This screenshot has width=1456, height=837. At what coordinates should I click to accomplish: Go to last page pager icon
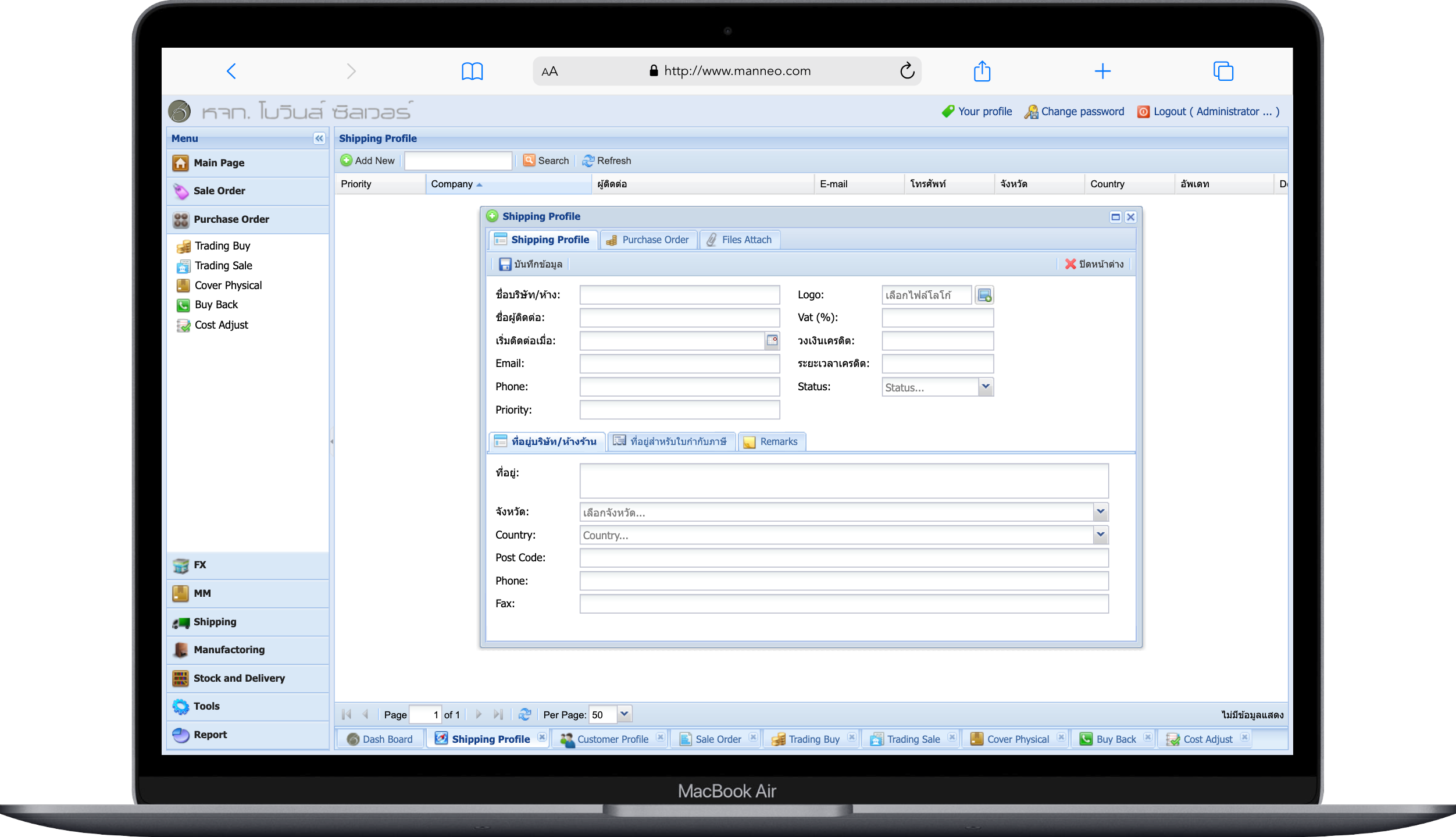[498, 714]
